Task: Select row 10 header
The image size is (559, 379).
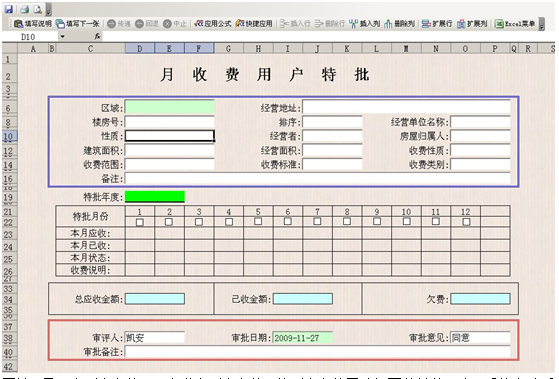Action: (x=9, y=136)
